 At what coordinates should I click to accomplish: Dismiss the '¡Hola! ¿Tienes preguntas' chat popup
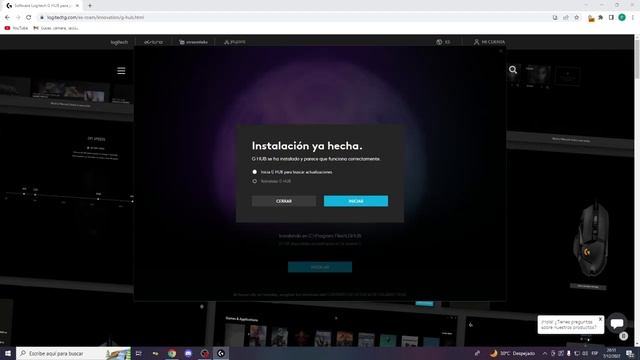pyautogui.click(x=600, y=319)
